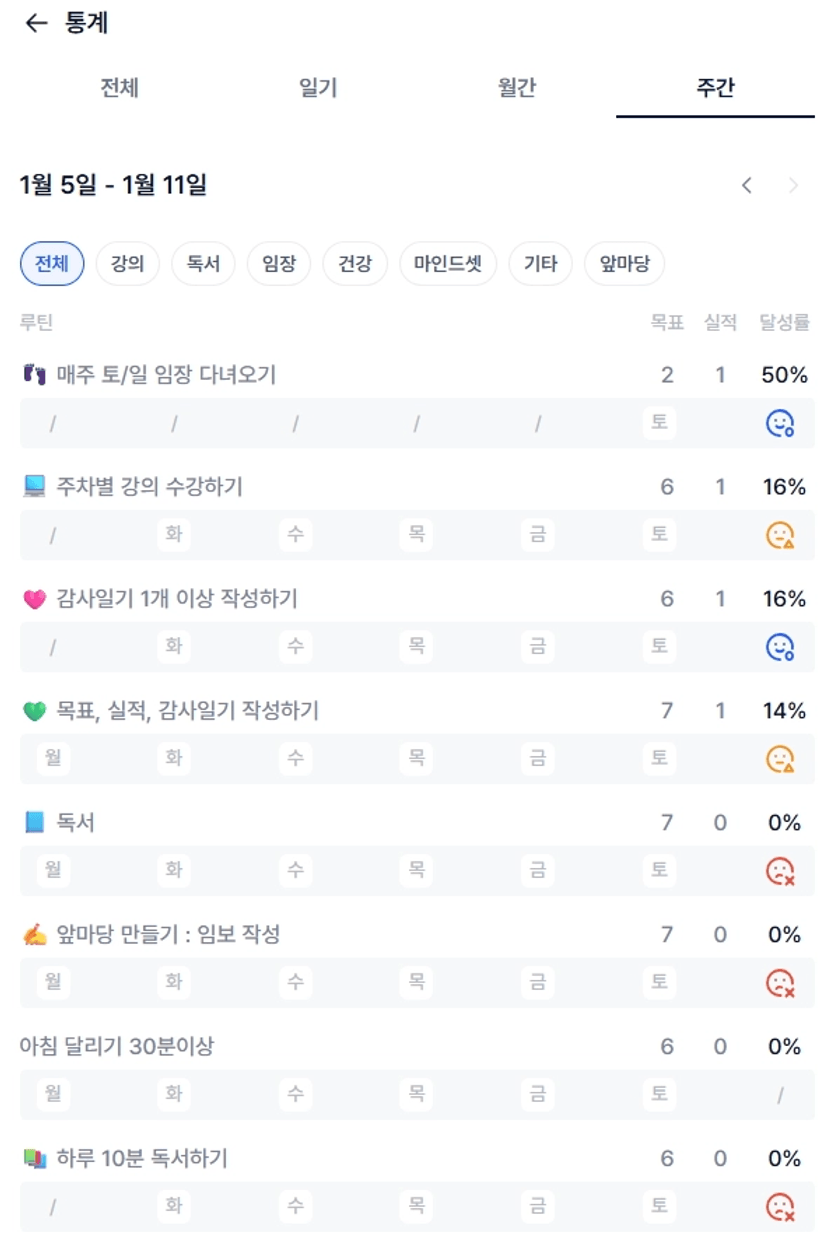Click 토 day box for 임장 다녀오기 routine
The height and width of the screenshot is (1241, 827).
(x=658, y=423)
